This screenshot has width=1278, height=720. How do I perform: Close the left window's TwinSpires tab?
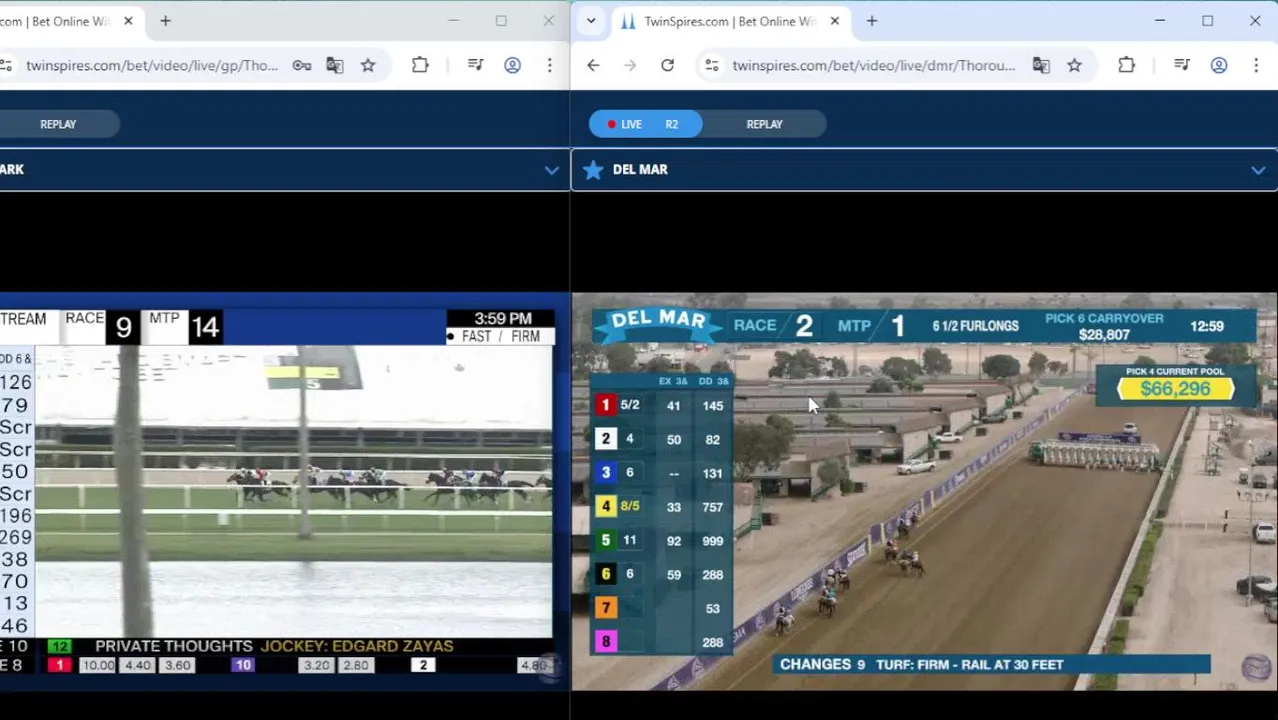[128, 21]
